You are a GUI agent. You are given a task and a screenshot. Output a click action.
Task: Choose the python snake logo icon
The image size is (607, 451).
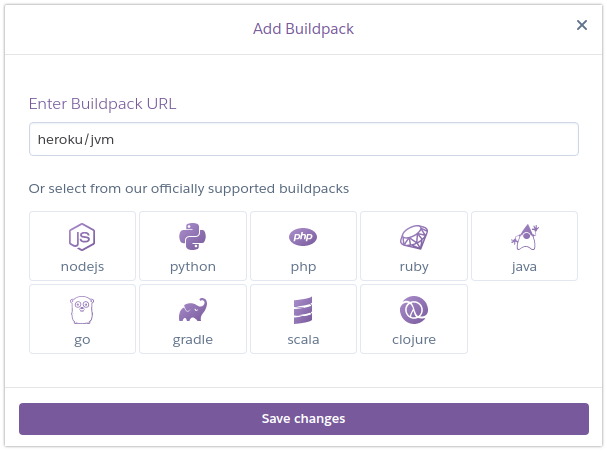pos(192,236)
